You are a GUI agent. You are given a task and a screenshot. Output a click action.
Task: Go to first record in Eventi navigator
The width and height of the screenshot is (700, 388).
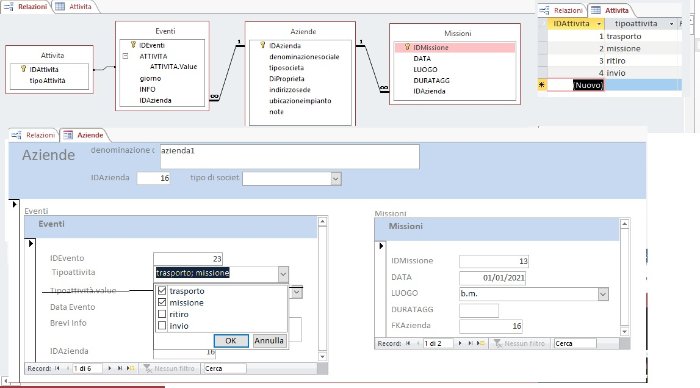point(58,368)
